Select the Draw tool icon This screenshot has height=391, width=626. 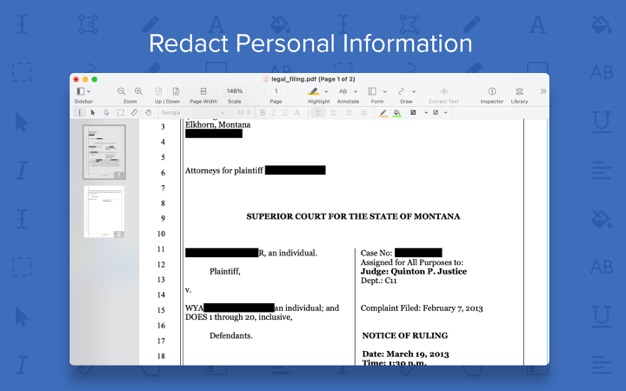click(401, 91)
